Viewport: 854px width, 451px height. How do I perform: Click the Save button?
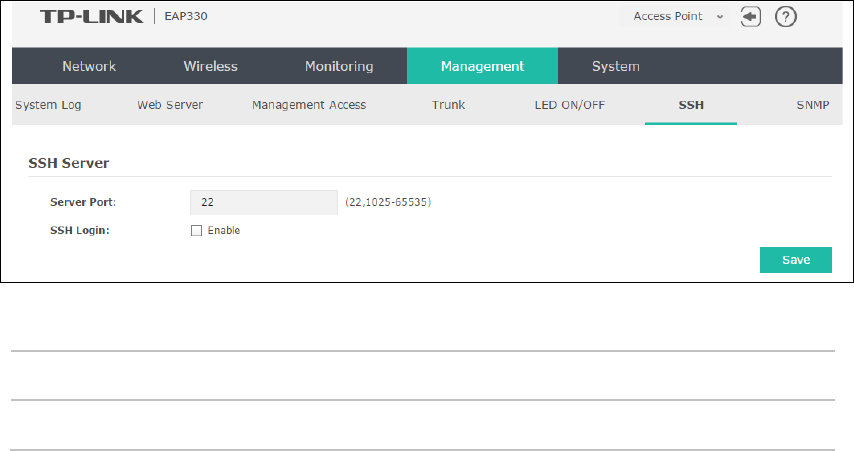pyautogui.click(x=796, y=260)
